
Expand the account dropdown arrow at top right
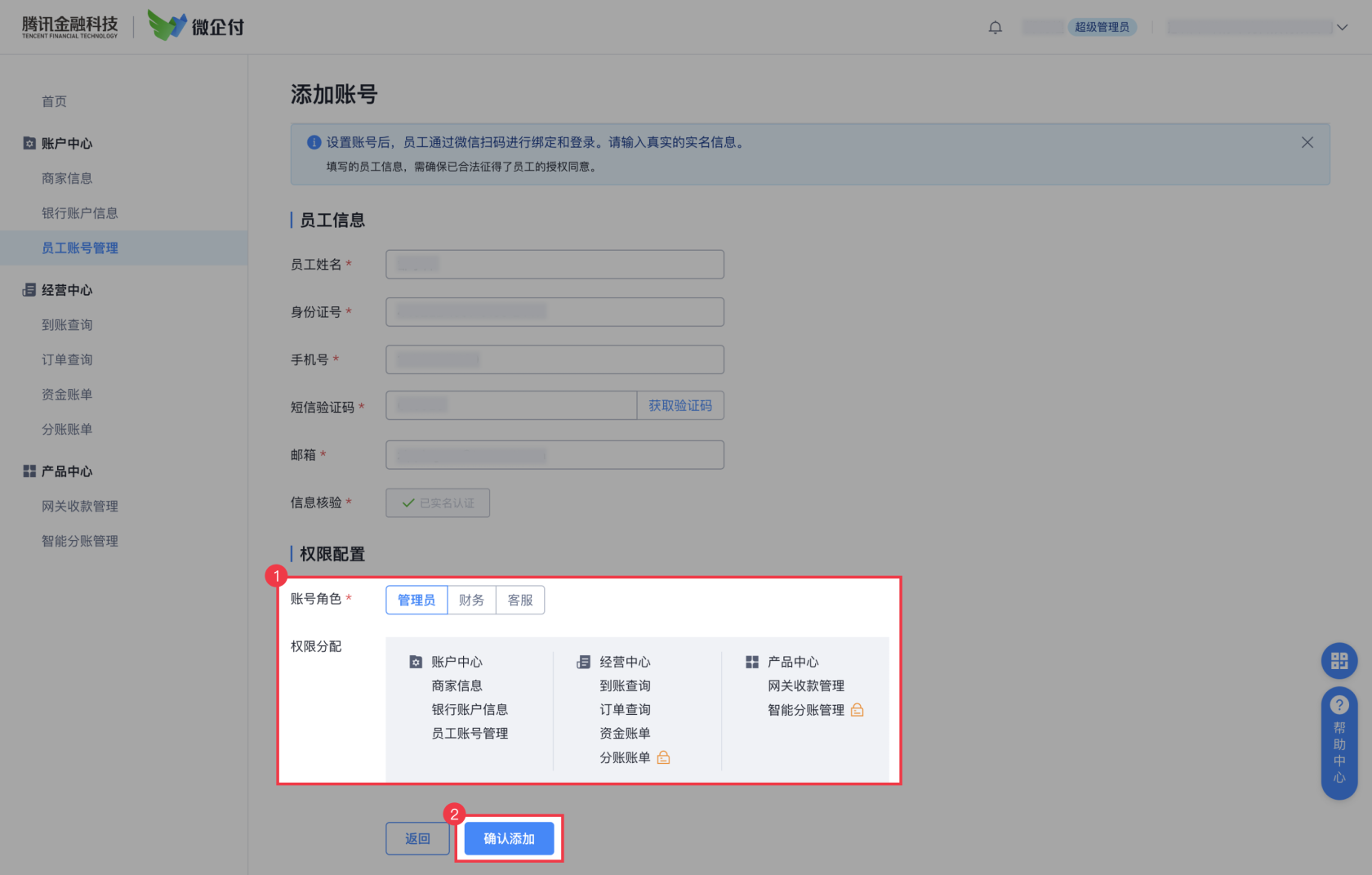point(1342,28)
